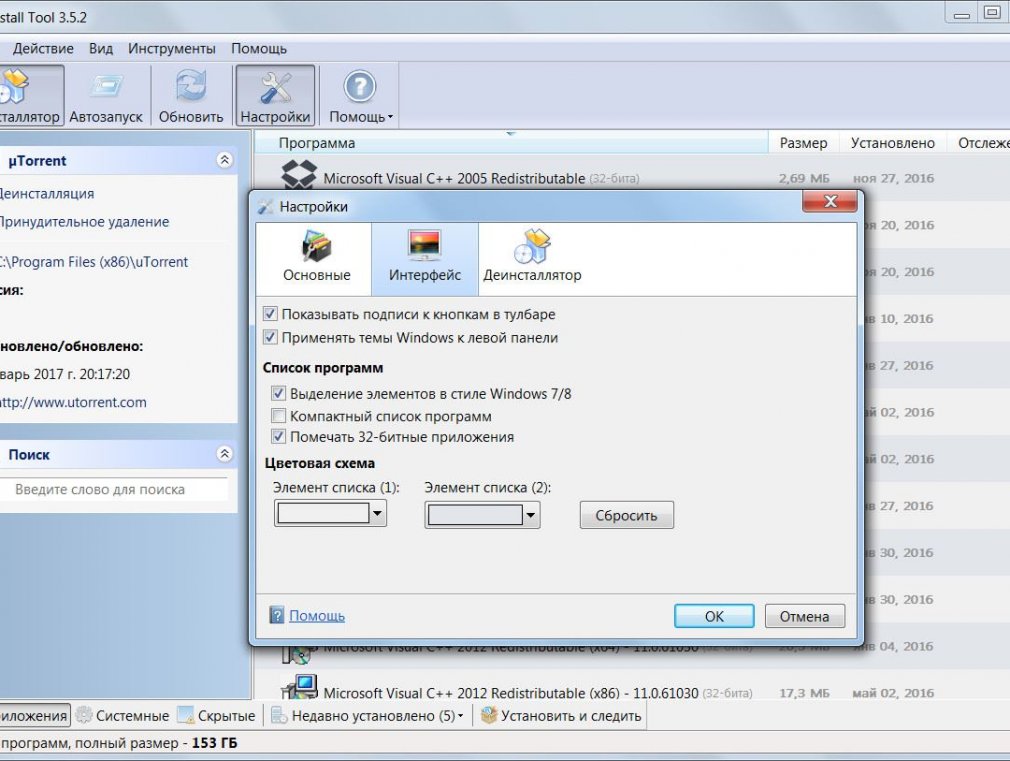Screen dimensions: 1010x761
Task: Enable Компактный список программ checkbox
Action: click(278, 416)
